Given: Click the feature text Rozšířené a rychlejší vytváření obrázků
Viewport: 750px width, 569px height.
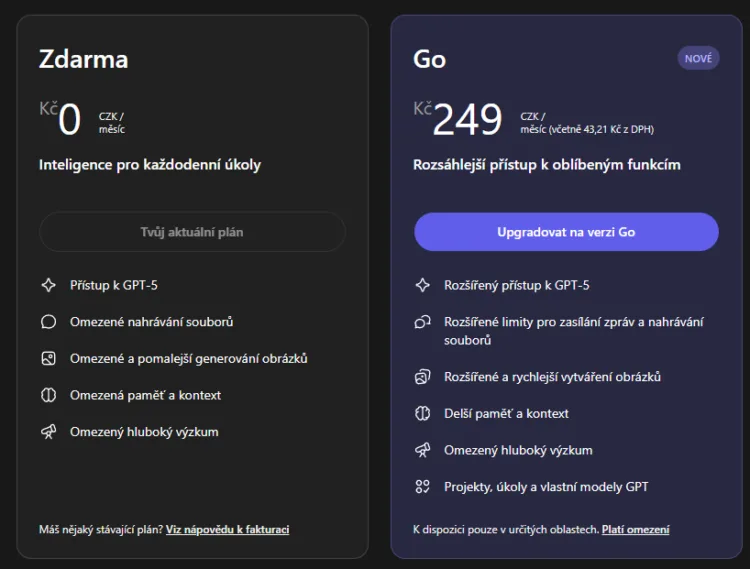Looking at the screenshot, I should click(552, 377).
